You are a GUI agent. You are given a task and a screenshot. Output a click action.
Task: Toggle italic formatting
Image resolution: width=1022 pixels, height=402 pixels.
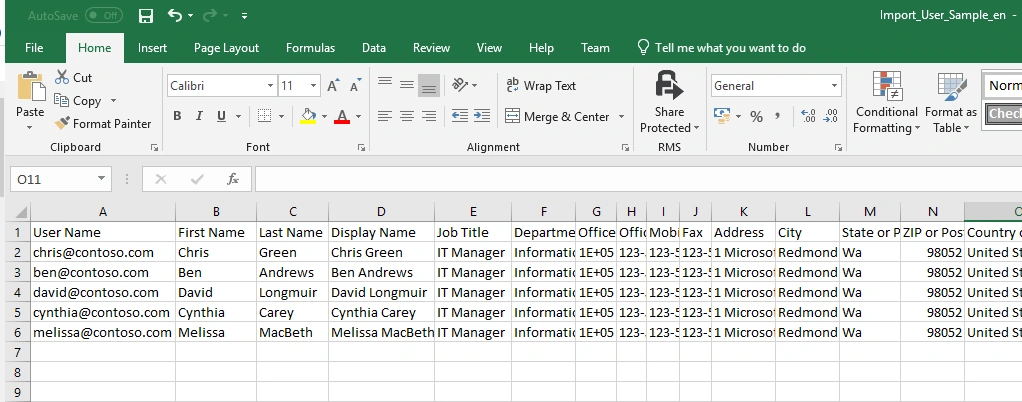199,116
